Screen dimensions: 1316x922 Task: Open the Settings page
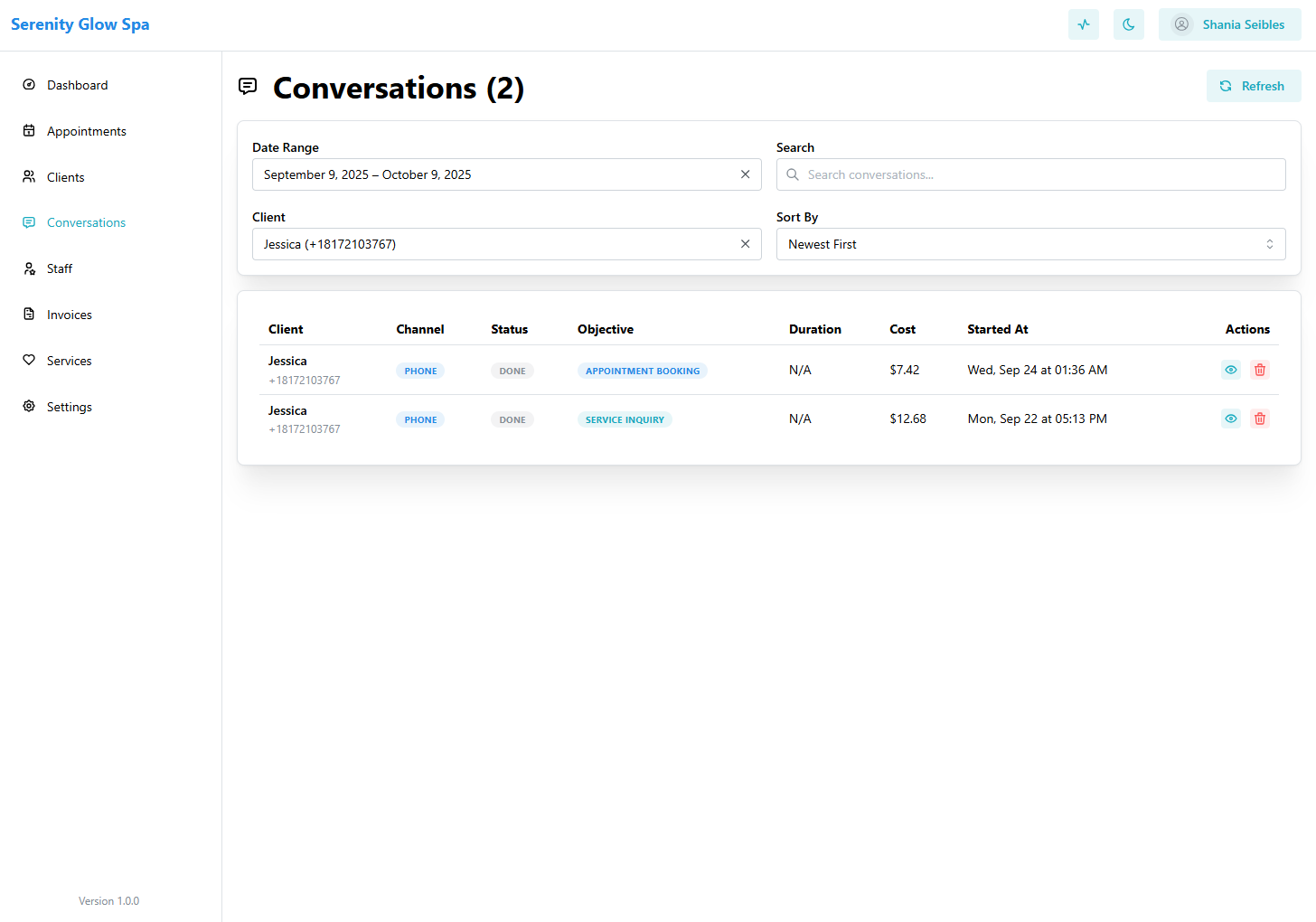click(69, 407)
